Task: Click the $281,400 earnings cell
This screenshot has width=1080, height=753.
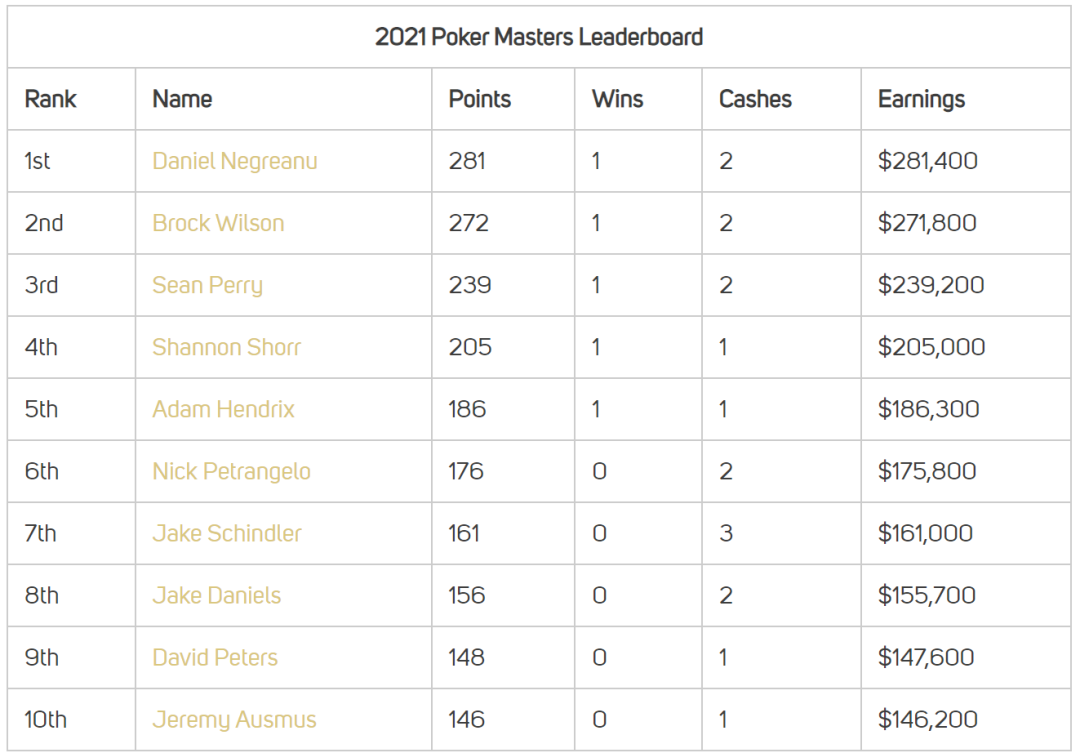Action: pos(927,161)
